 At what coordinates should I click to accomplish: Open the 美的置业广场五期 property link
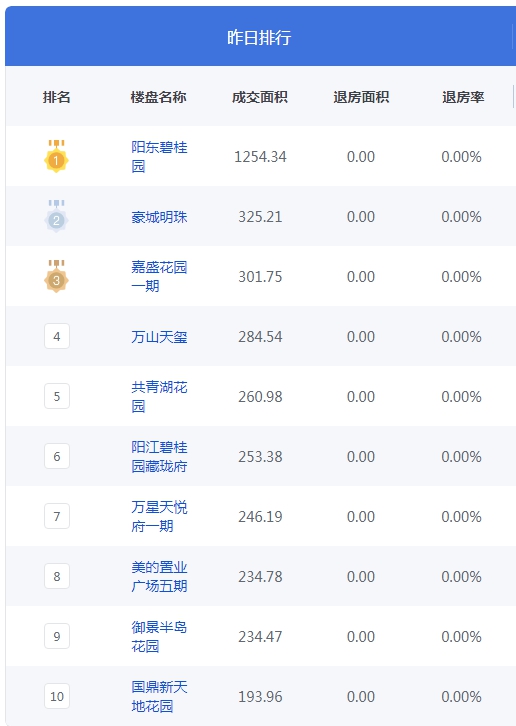click(x=159, y=576)
